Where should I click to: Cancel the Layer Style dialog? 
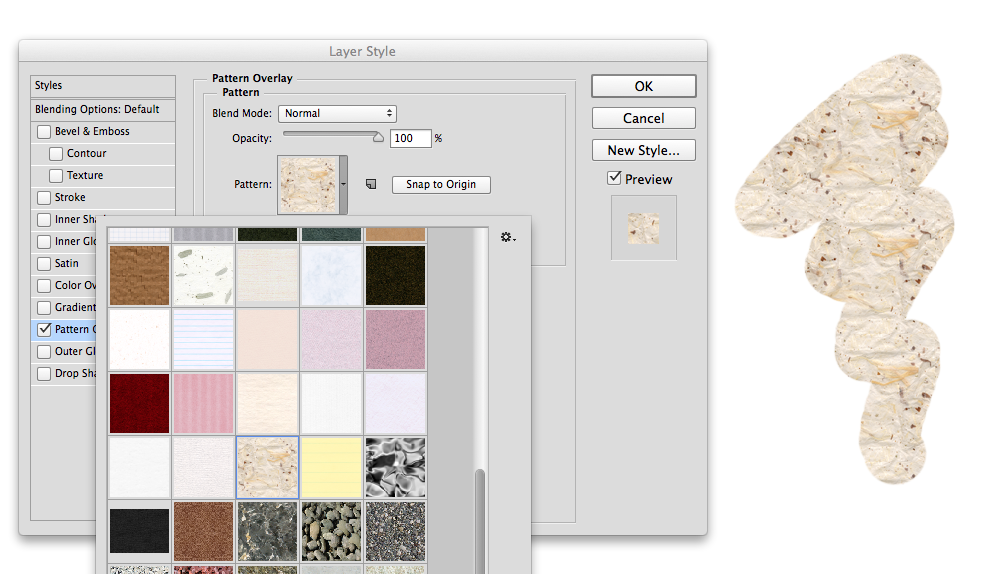643,118
